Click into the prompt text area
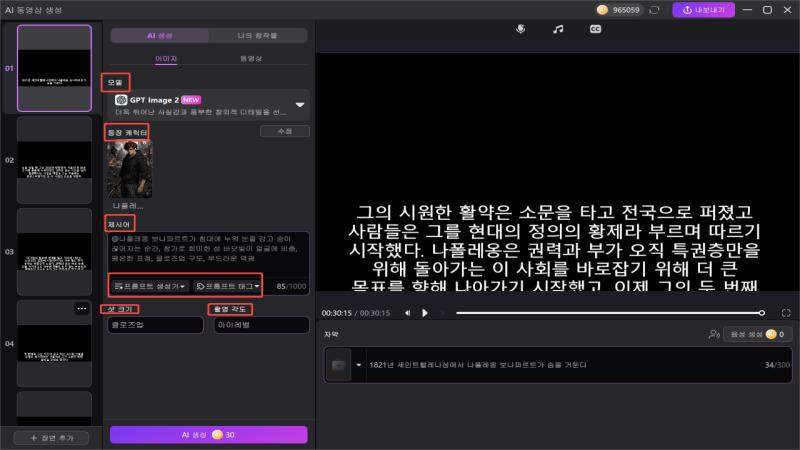The height and width of the screenshot is (450, 800). tap(208, 253)
